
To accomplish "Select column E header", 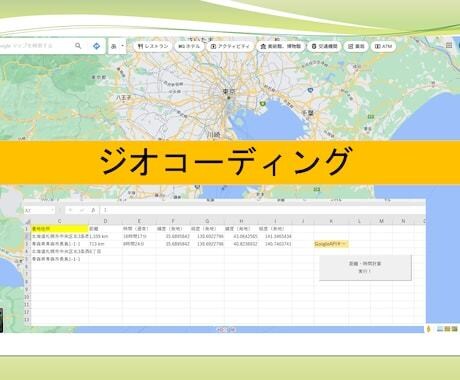I will pyautogui.click(x=139, y=221).
